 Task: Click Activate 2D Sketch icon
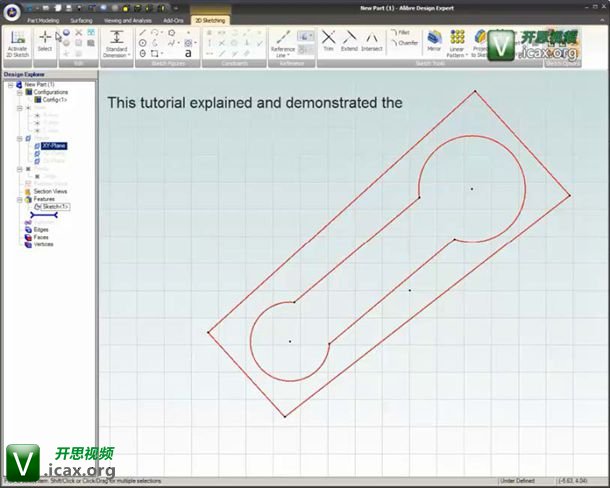coord(17,41)
